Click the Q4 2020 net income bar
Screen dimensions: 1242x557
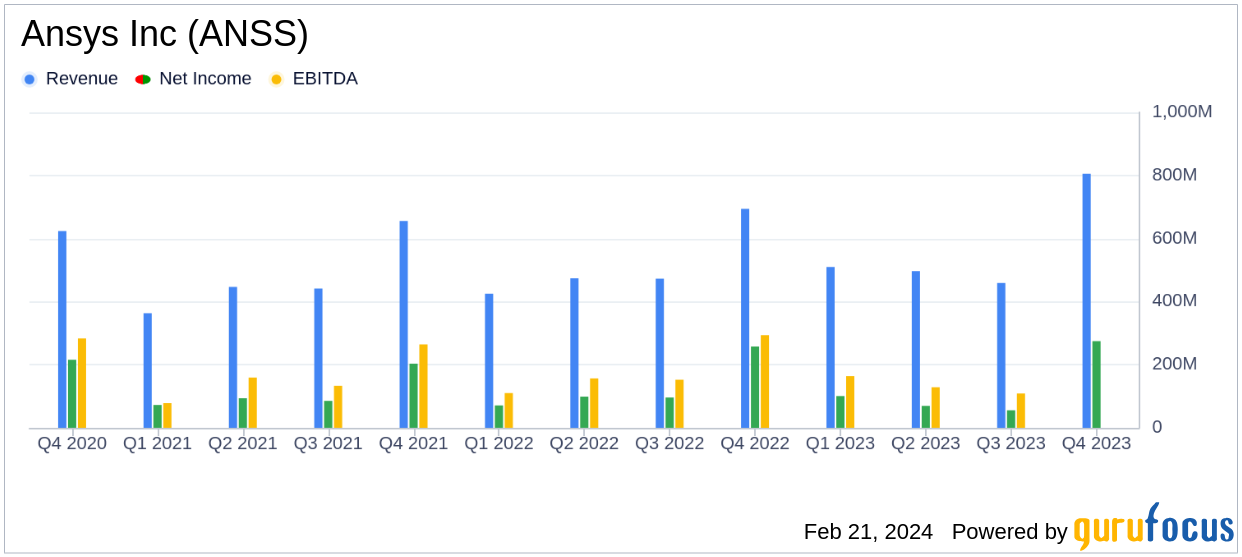(x=72, y=394)
